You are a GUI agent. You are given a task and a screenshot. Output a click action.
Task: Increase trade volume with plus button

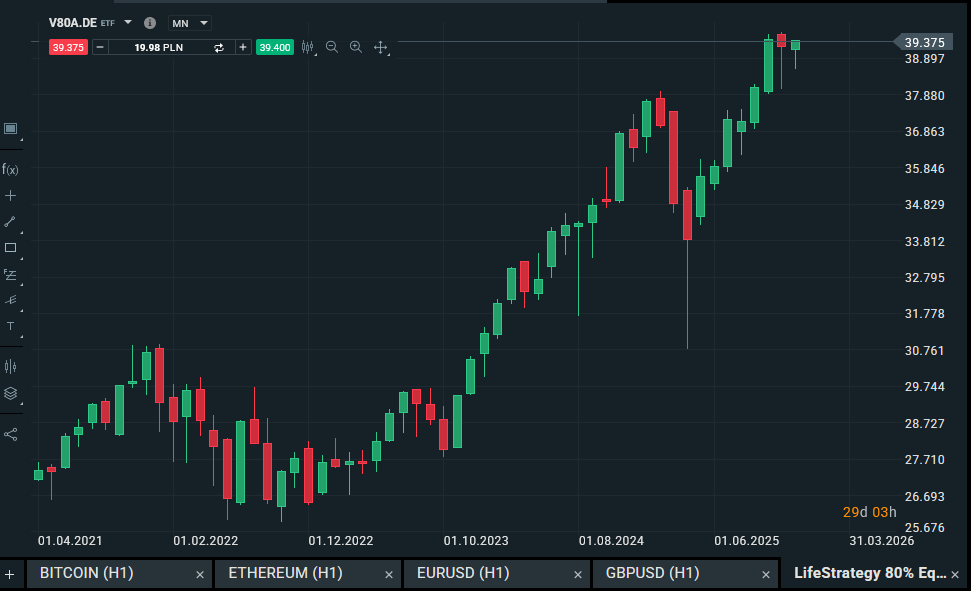(243, 47)
